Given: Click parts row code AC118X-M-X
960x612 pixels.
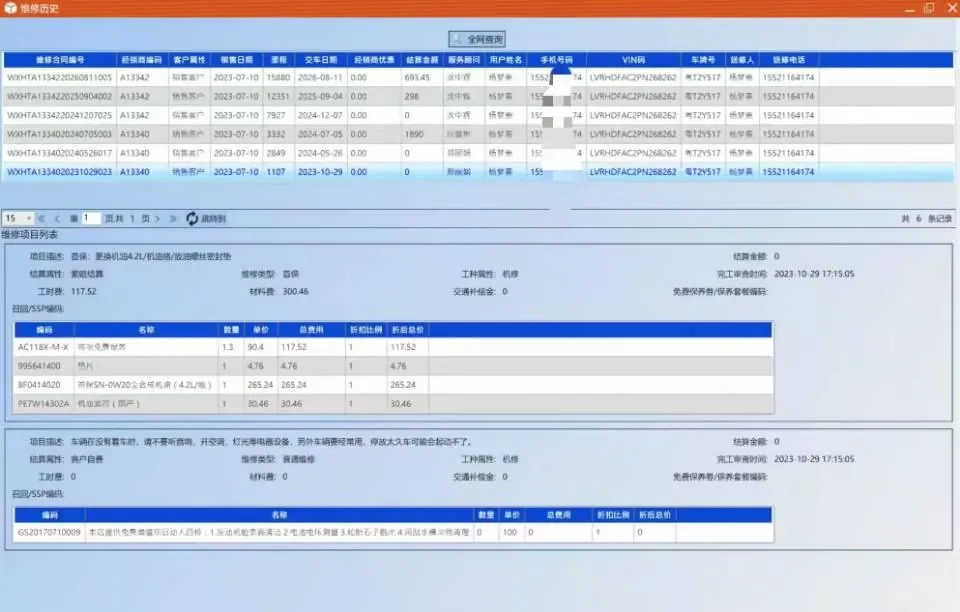Looking at the screenshot, I should click(43, 347).
